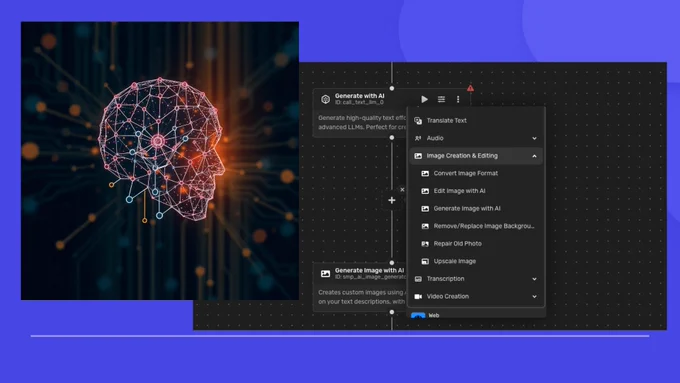
Task: Click the ID call_text_llm_0 text
Action: click(x=359, y=102)
